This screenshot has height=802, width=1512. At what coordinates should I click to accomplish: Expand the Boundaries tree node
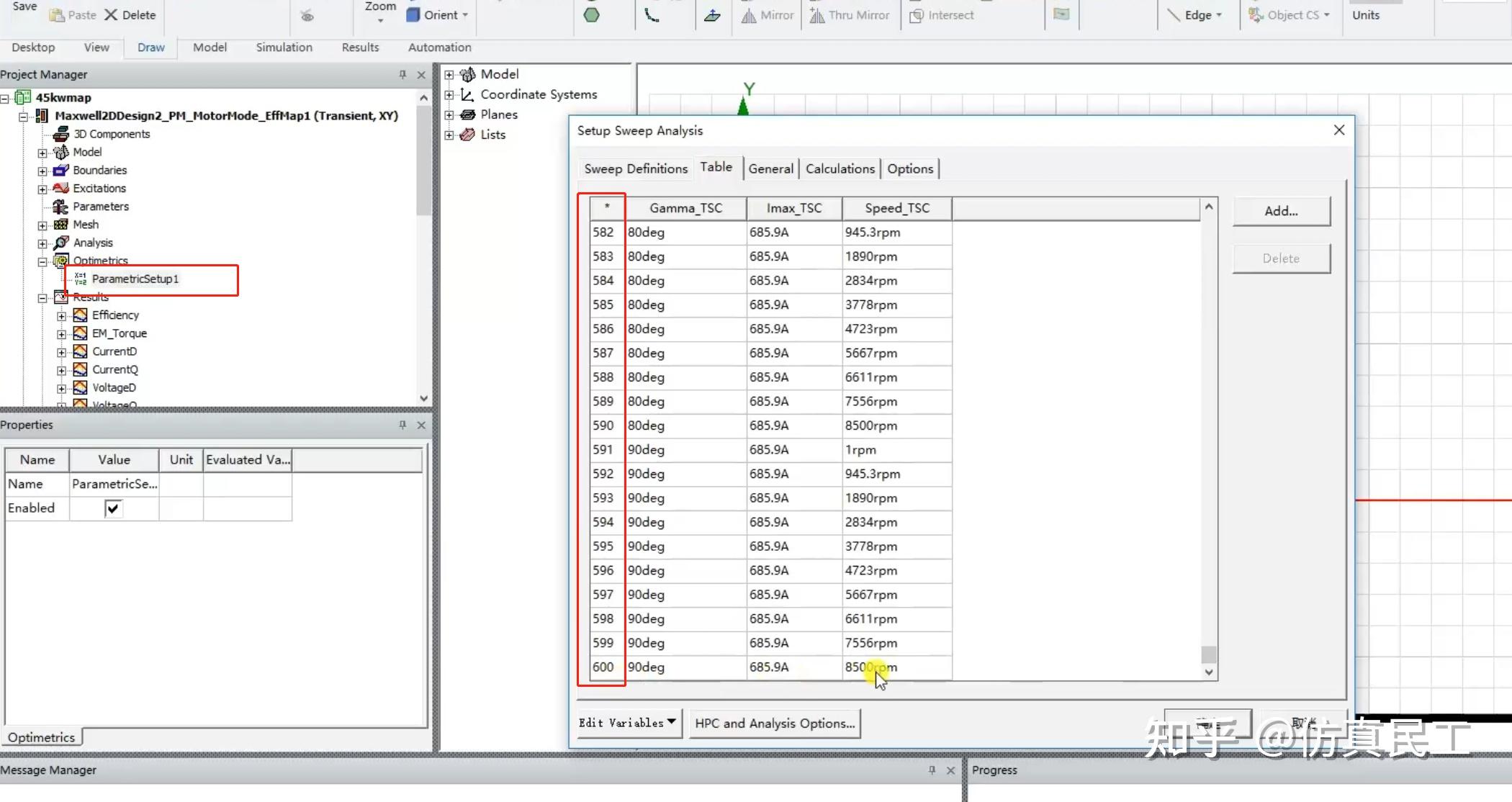tap(42, 171)
